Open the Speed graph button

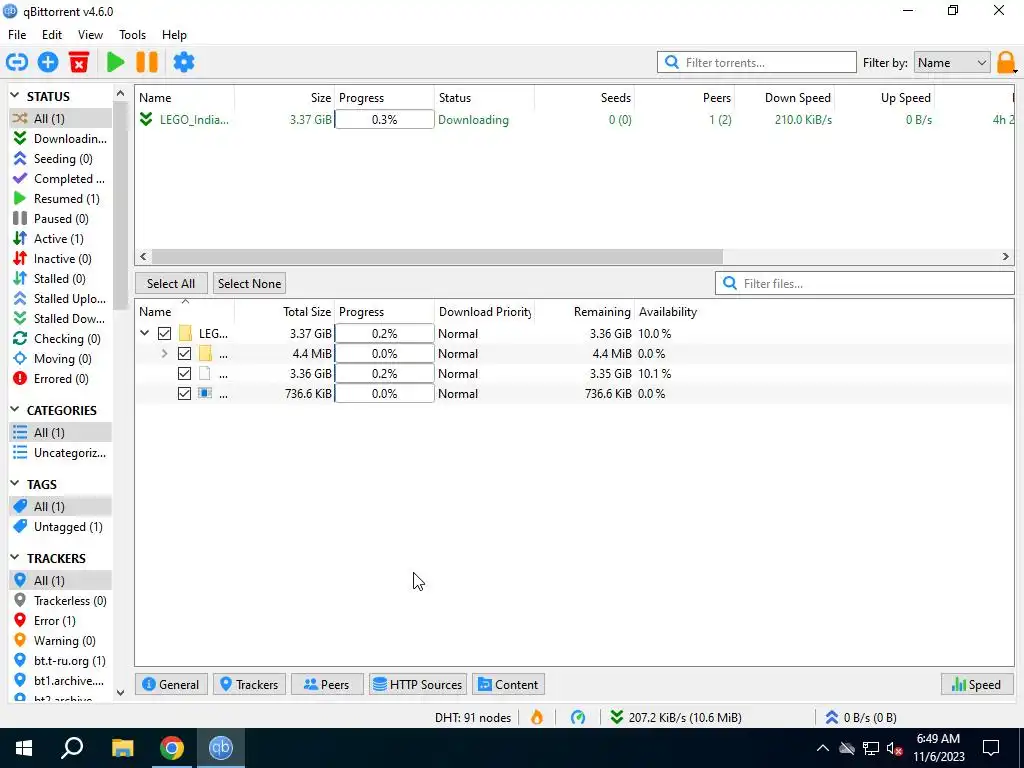tap(977, 684)
